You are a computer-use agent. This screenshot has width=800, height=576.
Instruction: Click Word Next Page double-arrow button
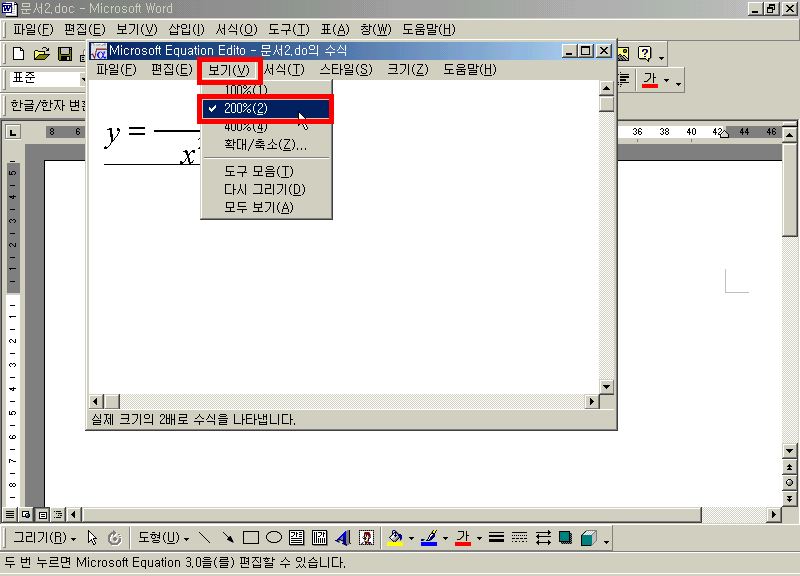coord(789,498)
